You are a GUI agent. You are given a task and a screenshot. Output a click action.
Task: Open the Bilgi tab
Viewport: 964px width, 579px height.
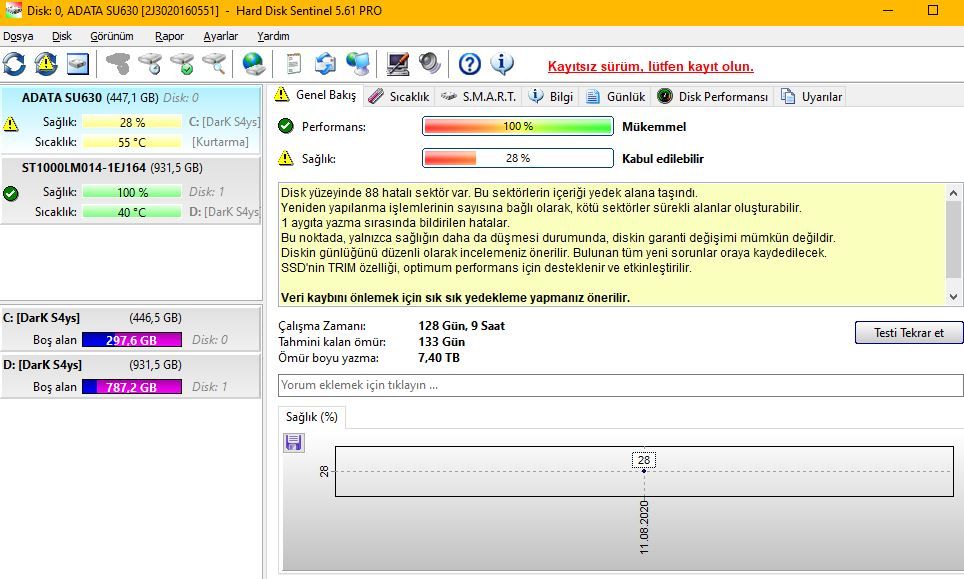(551, 96)
